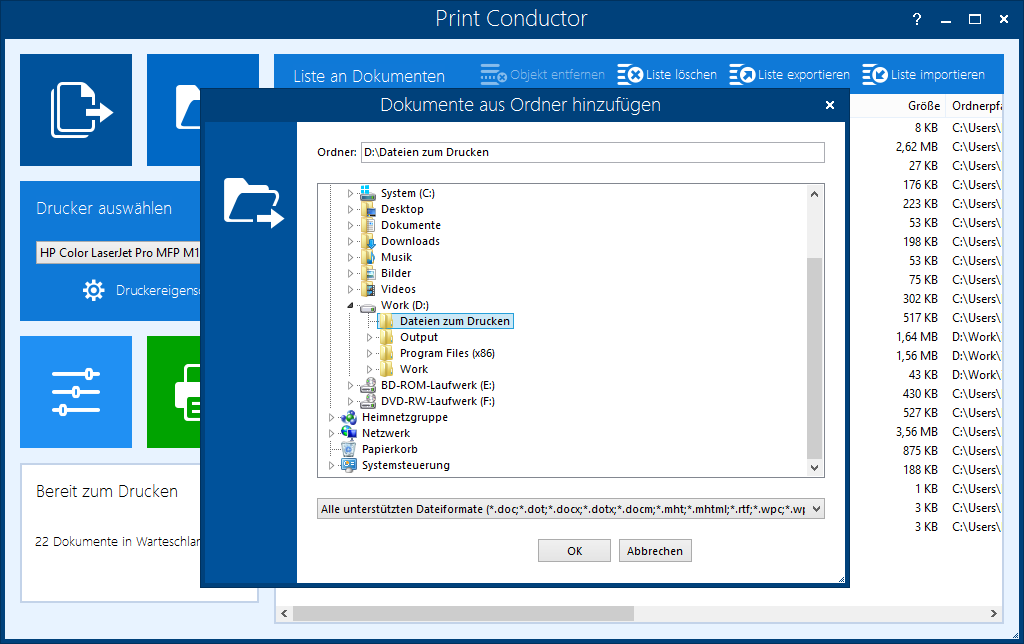Click the Druckereigenschaften gear icon
1024x644 pixels.
[94, 290]
